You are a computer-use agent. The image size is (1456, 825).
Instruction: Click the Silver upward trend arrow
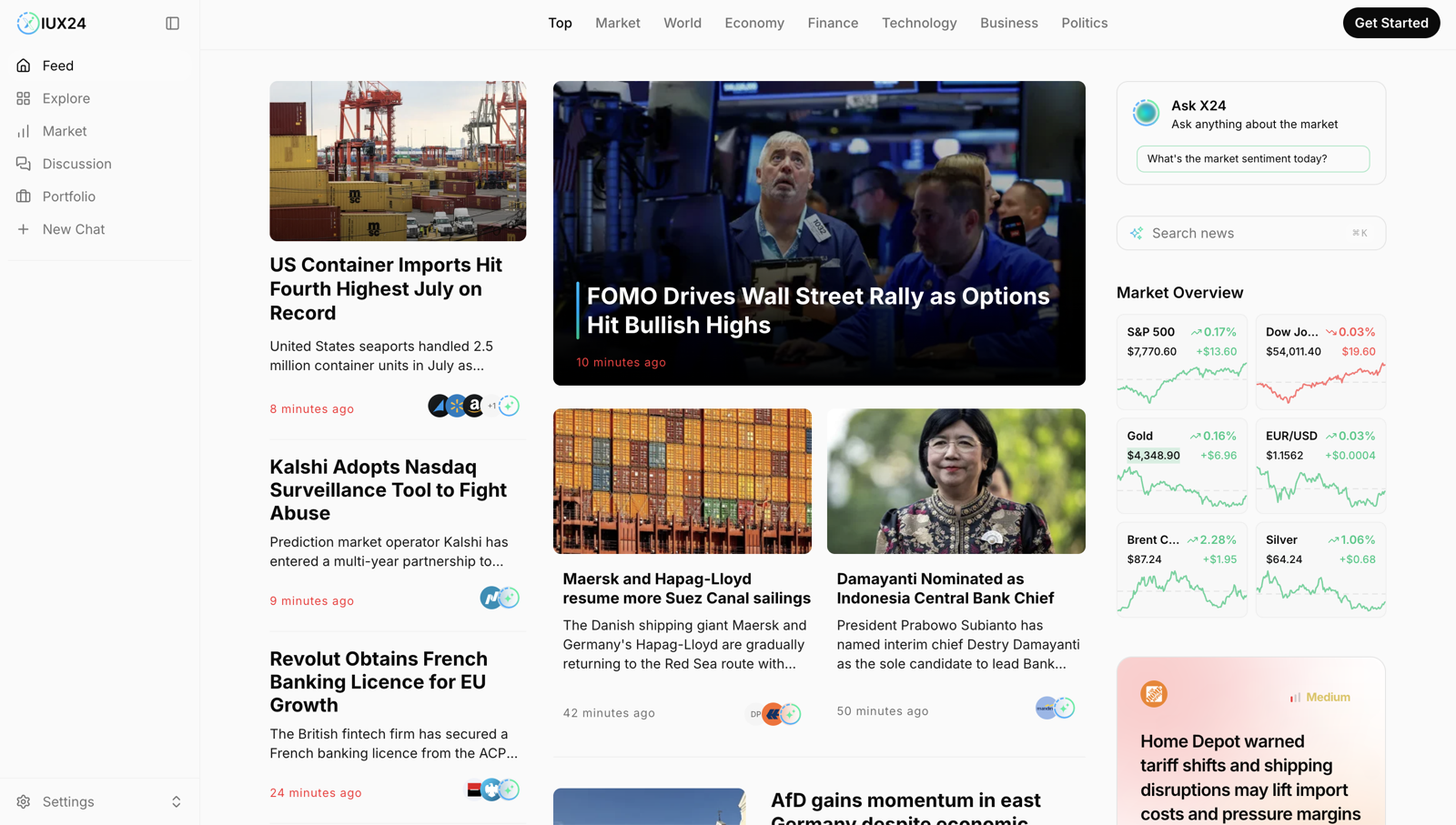(x=1333, y=539)
